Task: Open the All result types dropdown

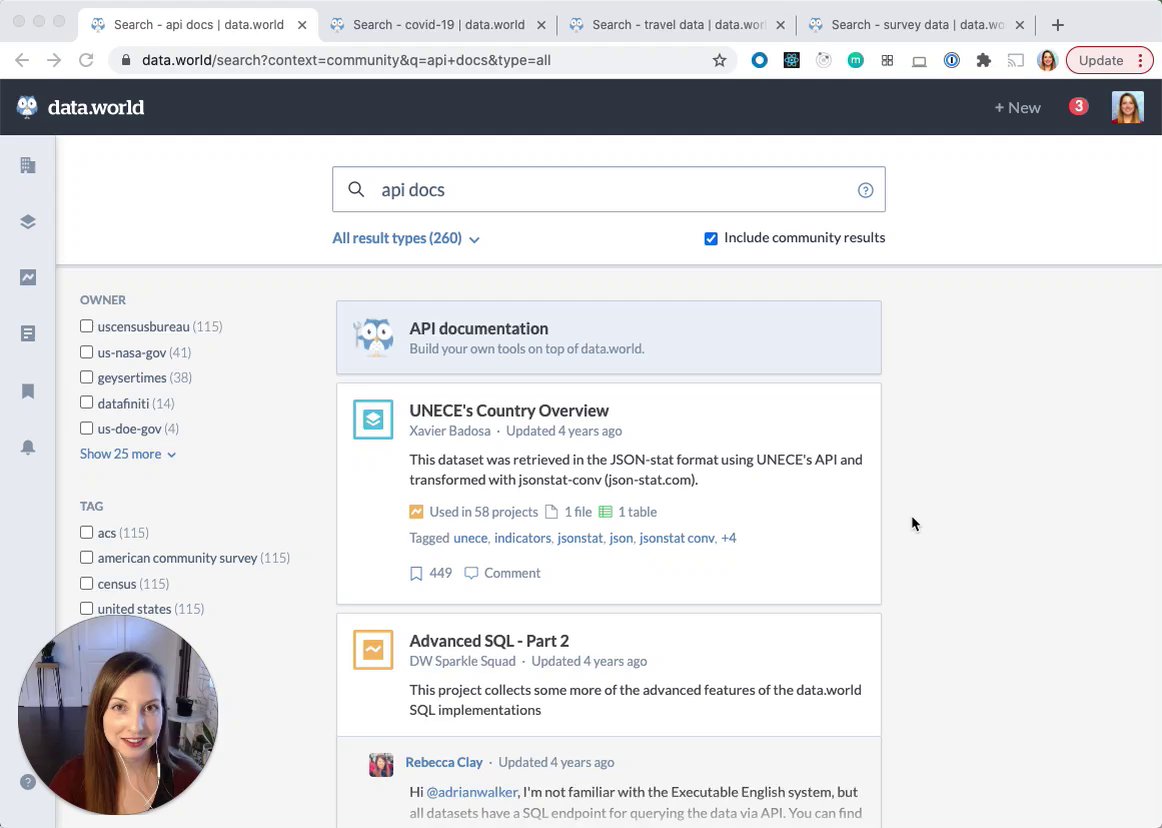Action: [x=406, y=239]
